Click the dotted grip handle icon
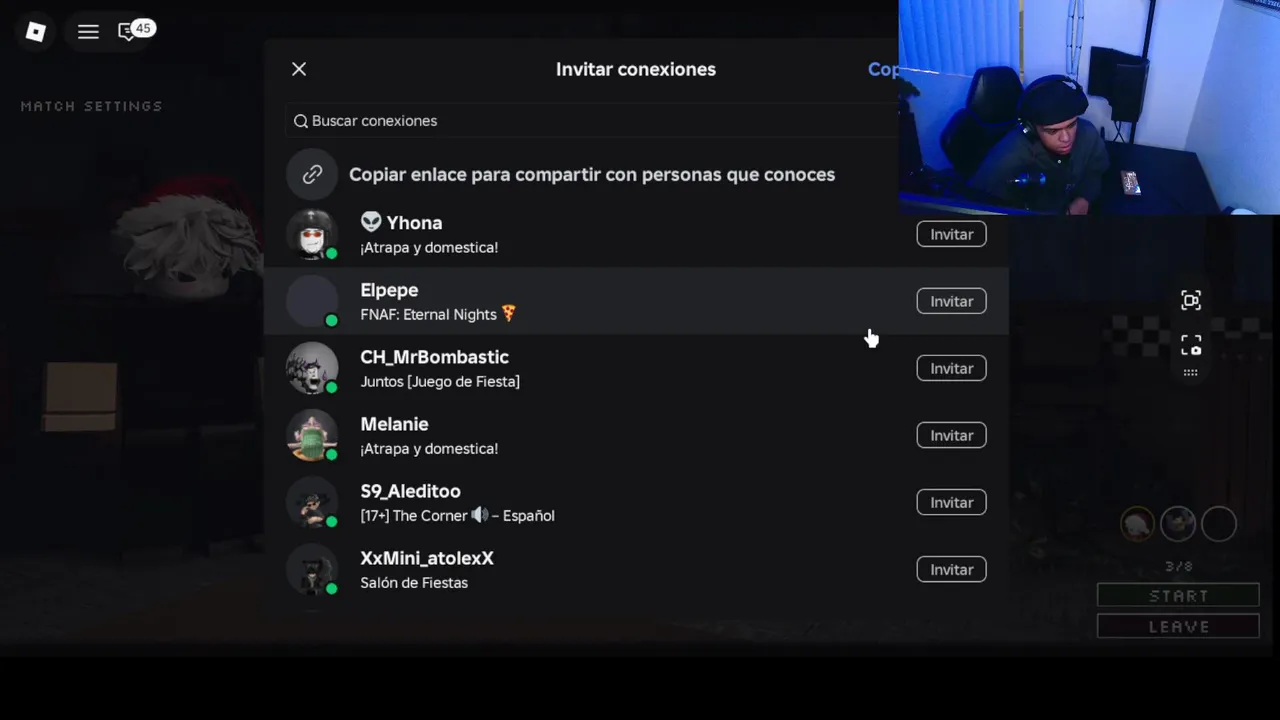1280x720 pixels. [1190, 372]
